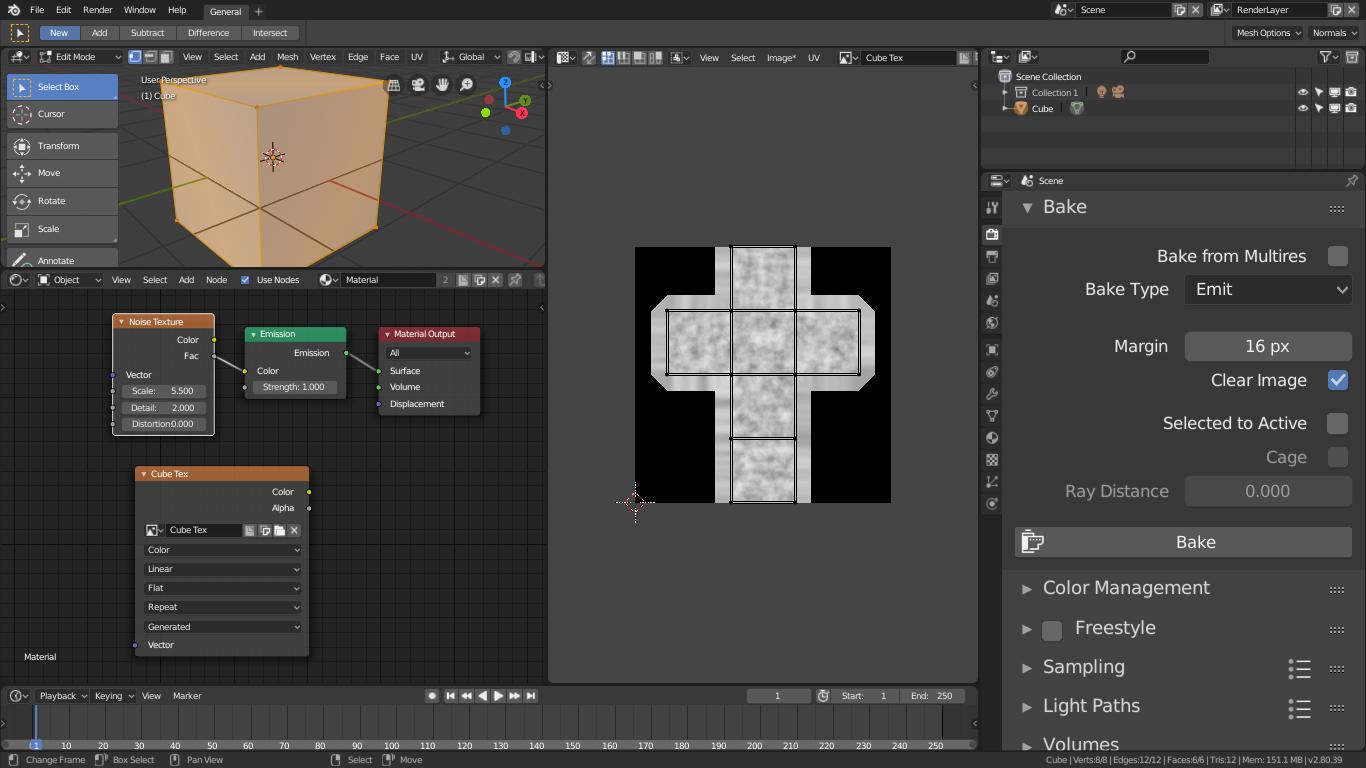Switch to edge select mode
Image resolution: width=1366 pixels, height=768 pixels.
(x=150, y=57)
